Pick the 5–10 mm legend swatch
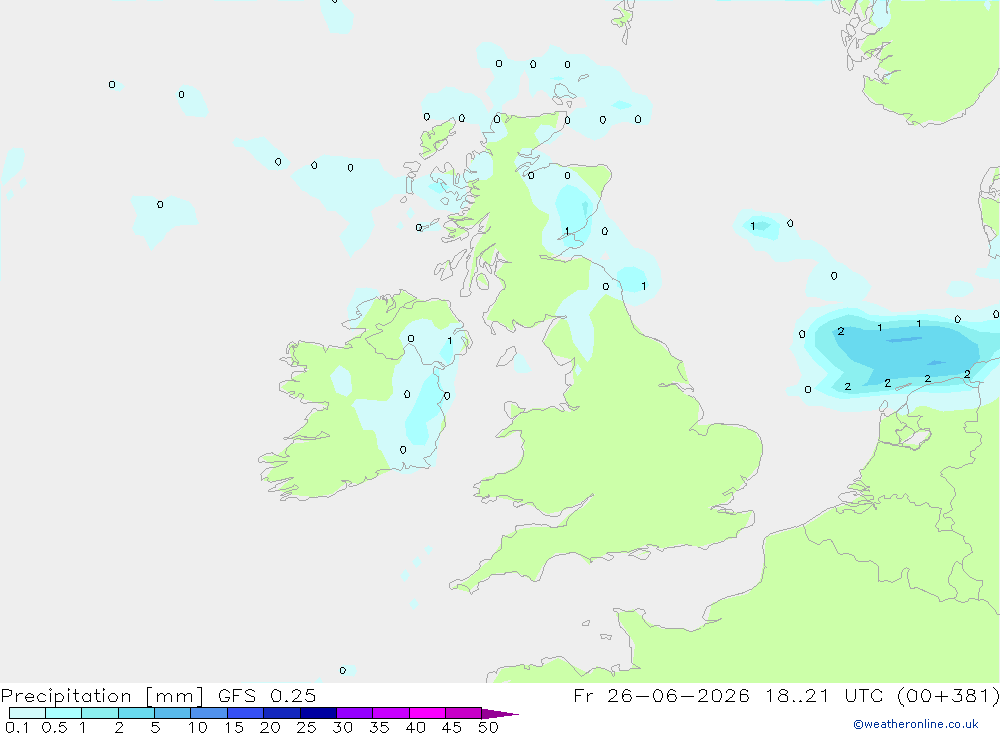This screenshot has width=1000, height=733. (173, 713)
